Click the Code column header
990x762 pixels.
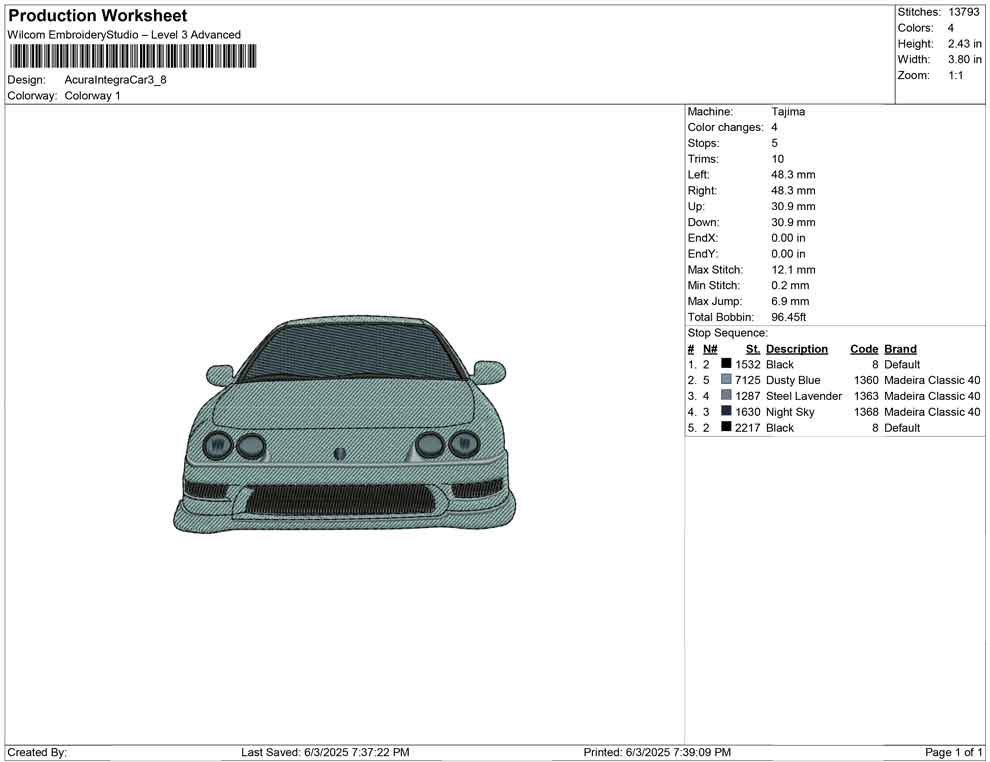pyautogui.click(x=863, y=349)
